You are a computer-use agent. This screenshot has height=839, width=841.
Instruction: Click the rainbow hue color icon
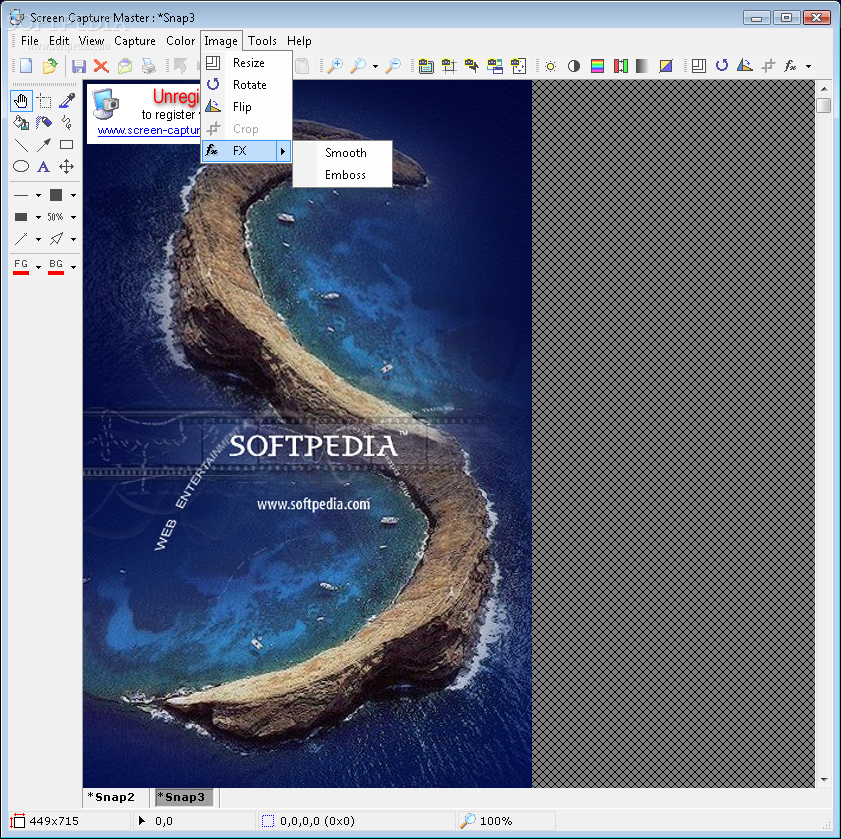(x=597, y=67)
